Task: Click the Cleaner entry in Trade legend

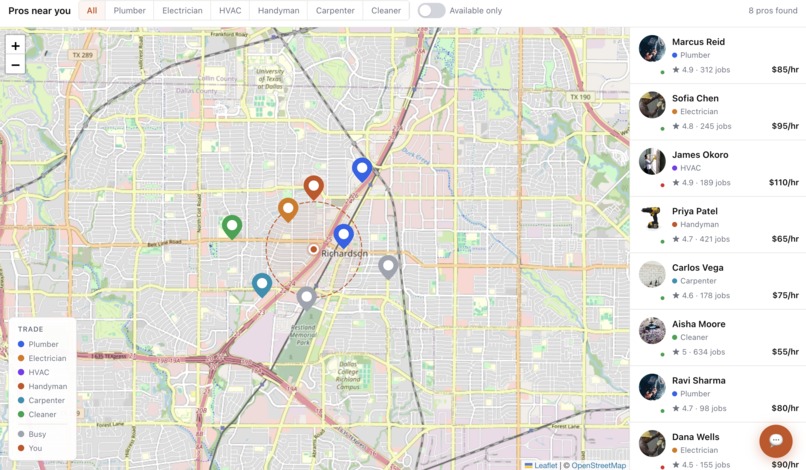Action: 37,414
